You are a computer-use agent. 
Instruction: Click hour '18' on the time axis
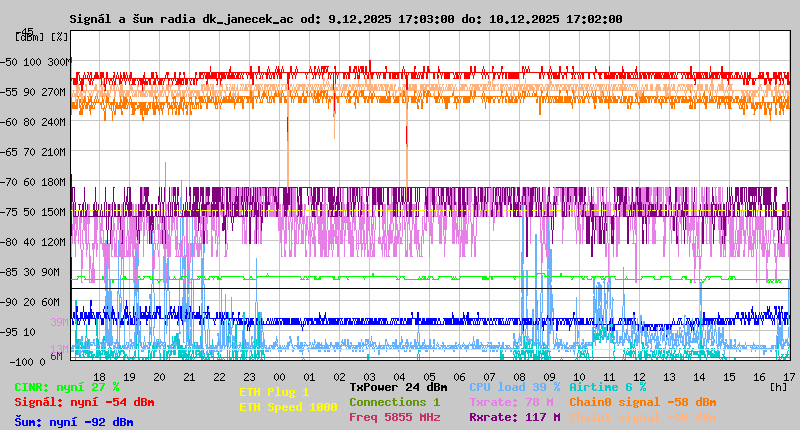99,377
